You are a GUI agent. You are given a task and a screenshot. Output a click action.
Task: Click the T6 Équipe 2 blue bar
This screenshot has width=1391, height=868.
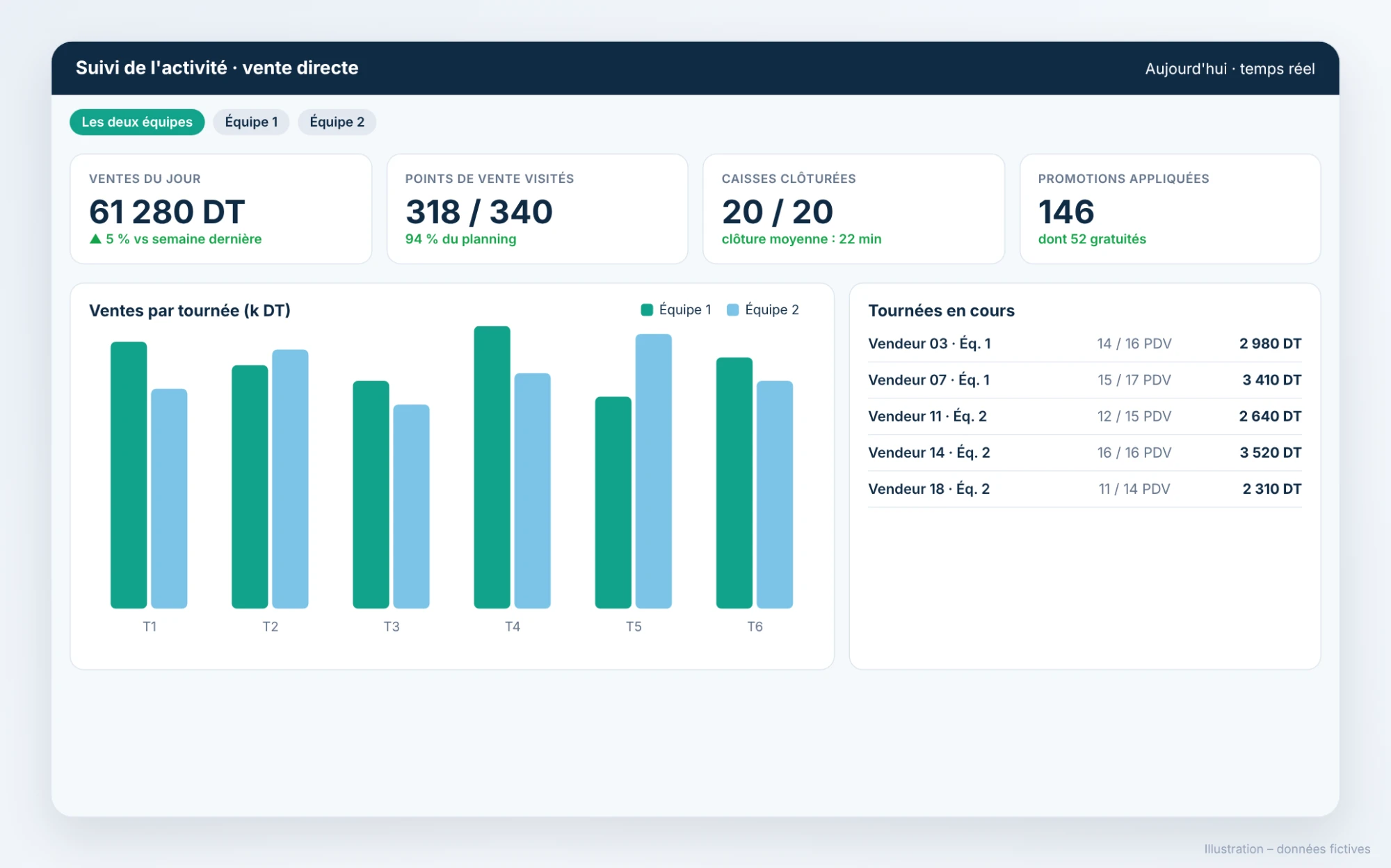pyautogui.click(x=775, y=495)
